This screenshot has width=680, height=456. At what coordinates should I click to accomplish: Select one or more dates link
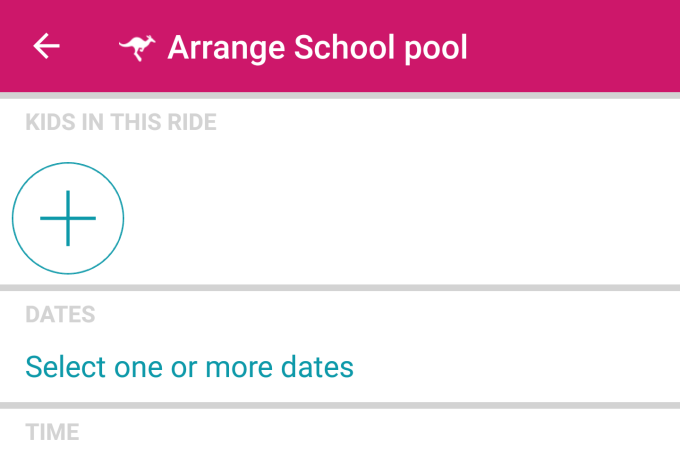190,367
